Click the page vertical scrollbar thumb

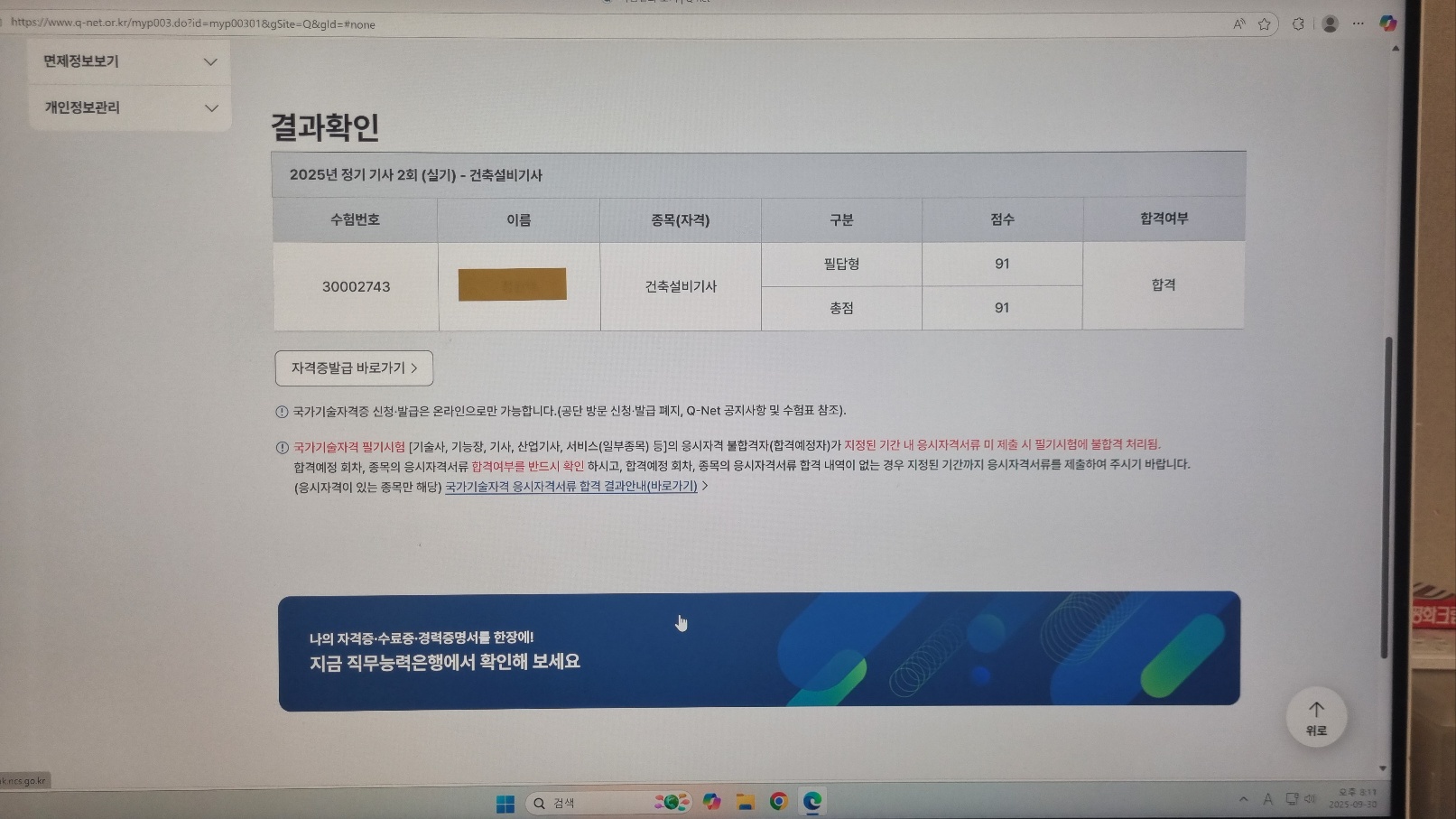click(x=1387, y=497)
